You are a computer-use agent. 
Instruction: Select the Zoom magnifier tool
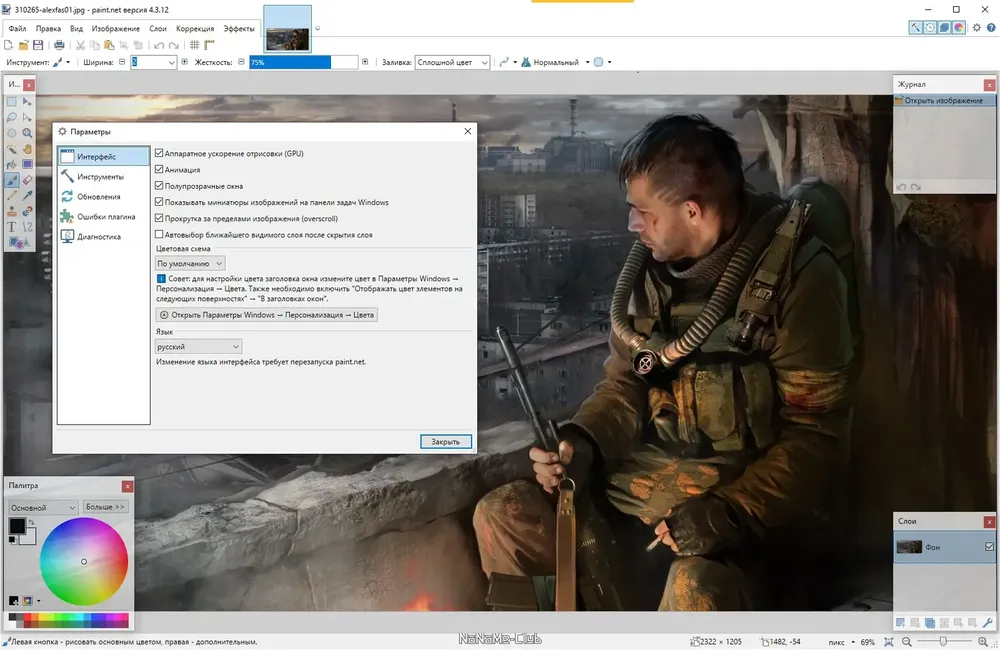point(27,133)
